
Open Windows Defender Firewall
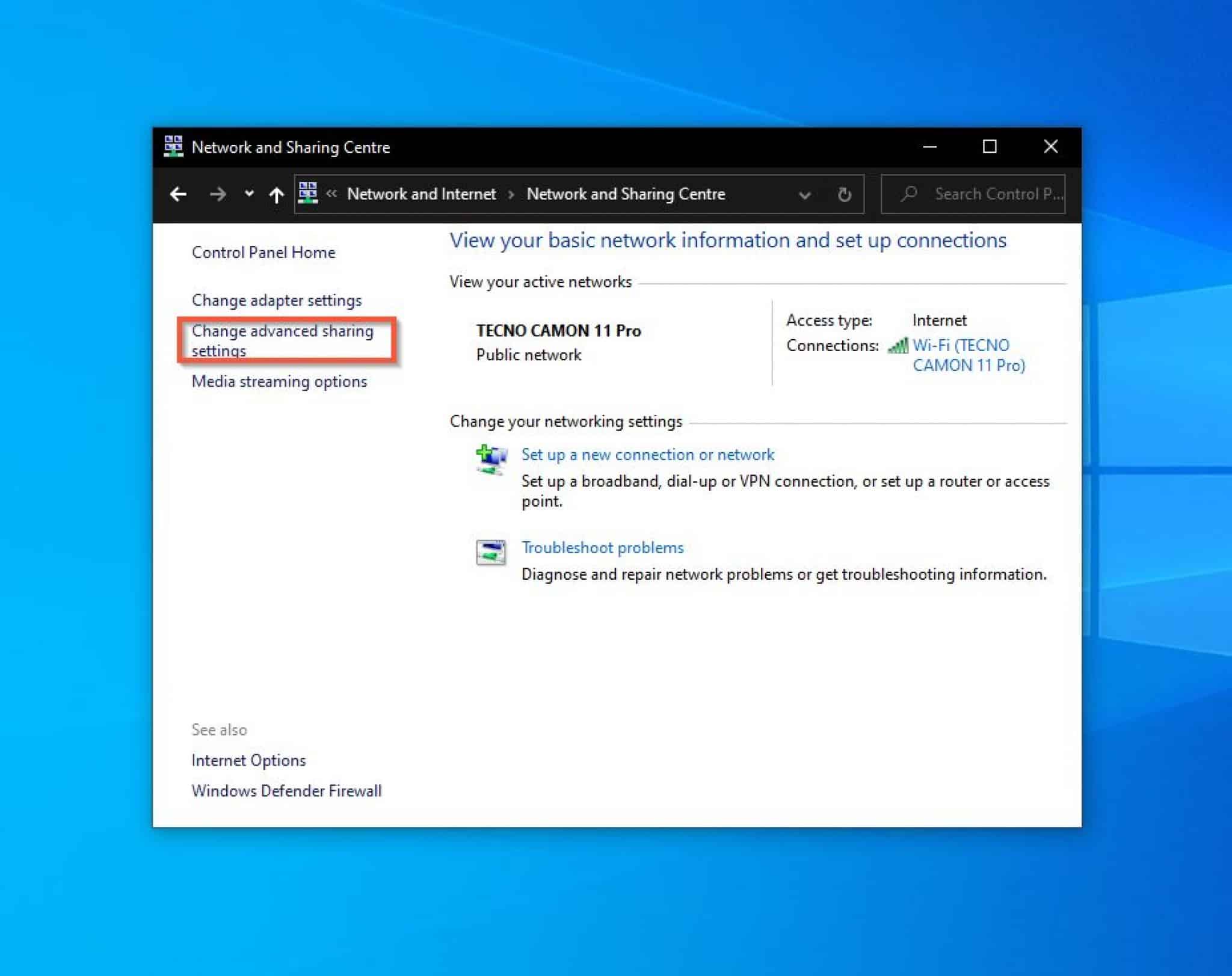pyautogui.click(x=286, y=790)
